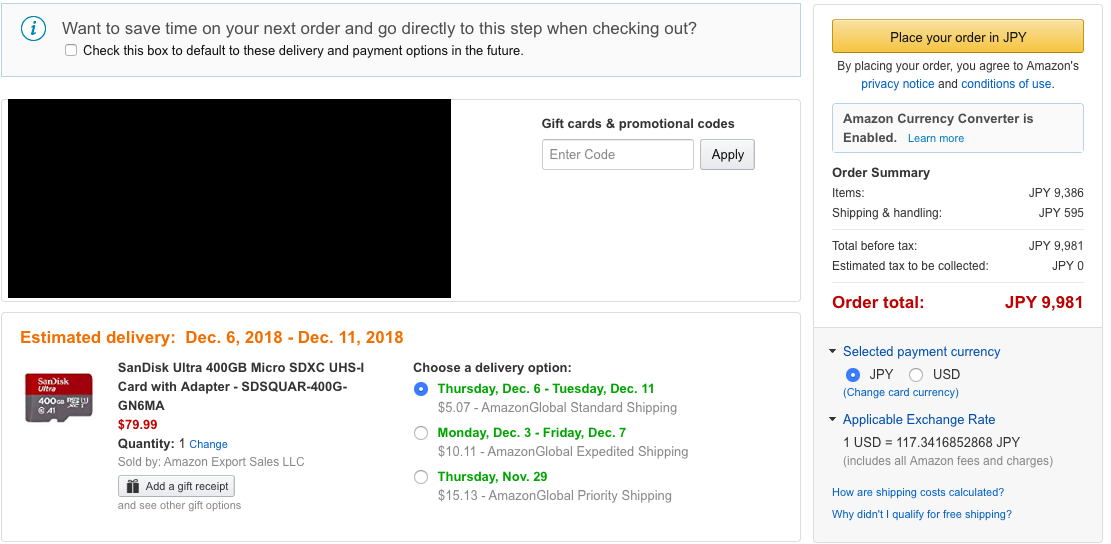The image size is (1111, 544).
Task: Open the privacy notice link
Action: pyautogui.click(x=897, y=84)
